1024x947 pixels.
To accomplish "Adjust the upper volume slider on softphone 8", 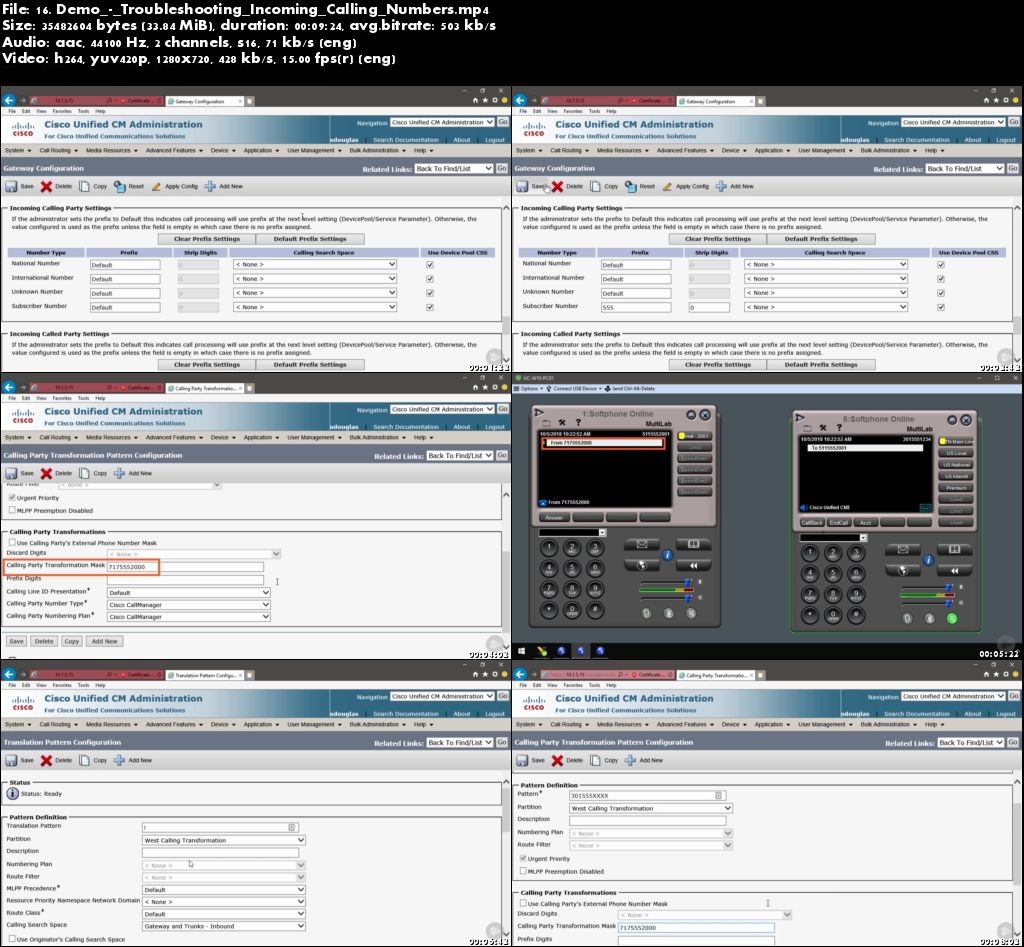I will (x=948, y=587).
